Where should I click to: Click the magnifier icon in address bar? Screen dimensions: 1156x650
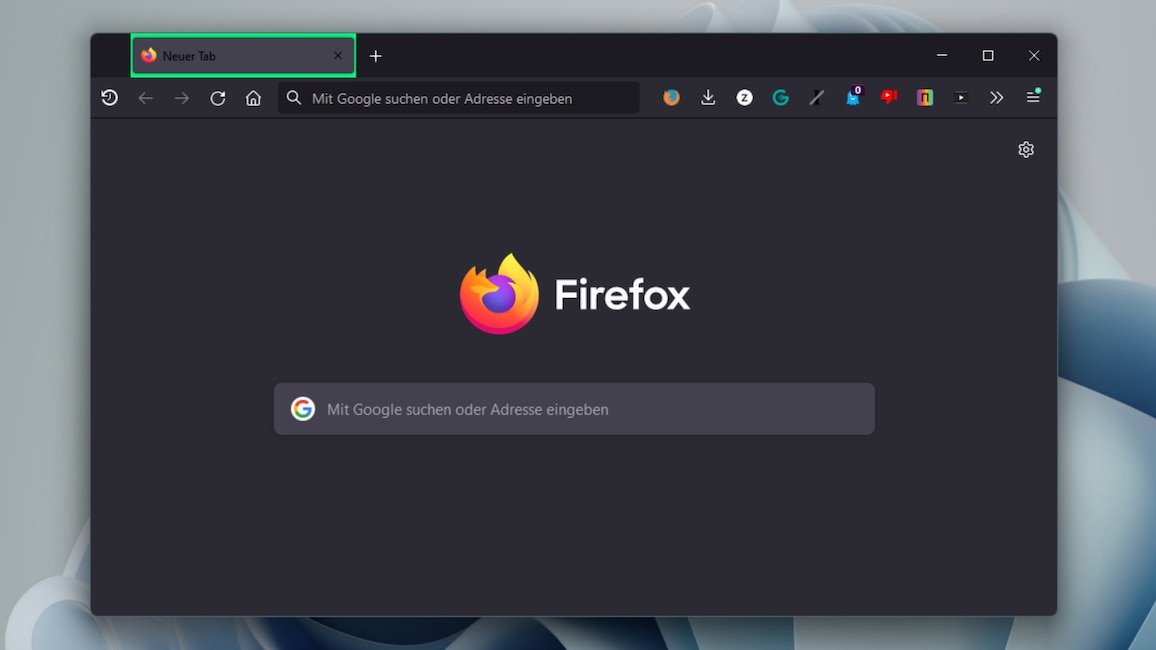click(x=293, y=97)
